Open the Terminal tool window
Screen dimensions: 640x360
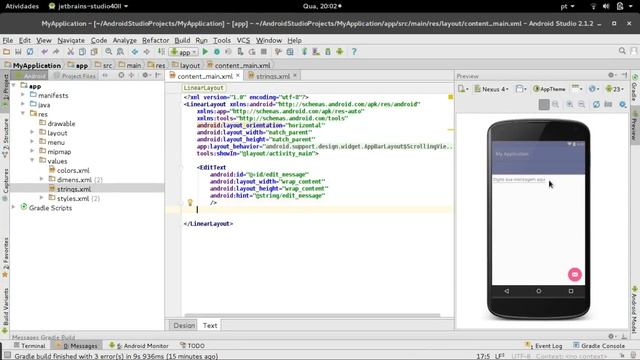coord(29,346)
